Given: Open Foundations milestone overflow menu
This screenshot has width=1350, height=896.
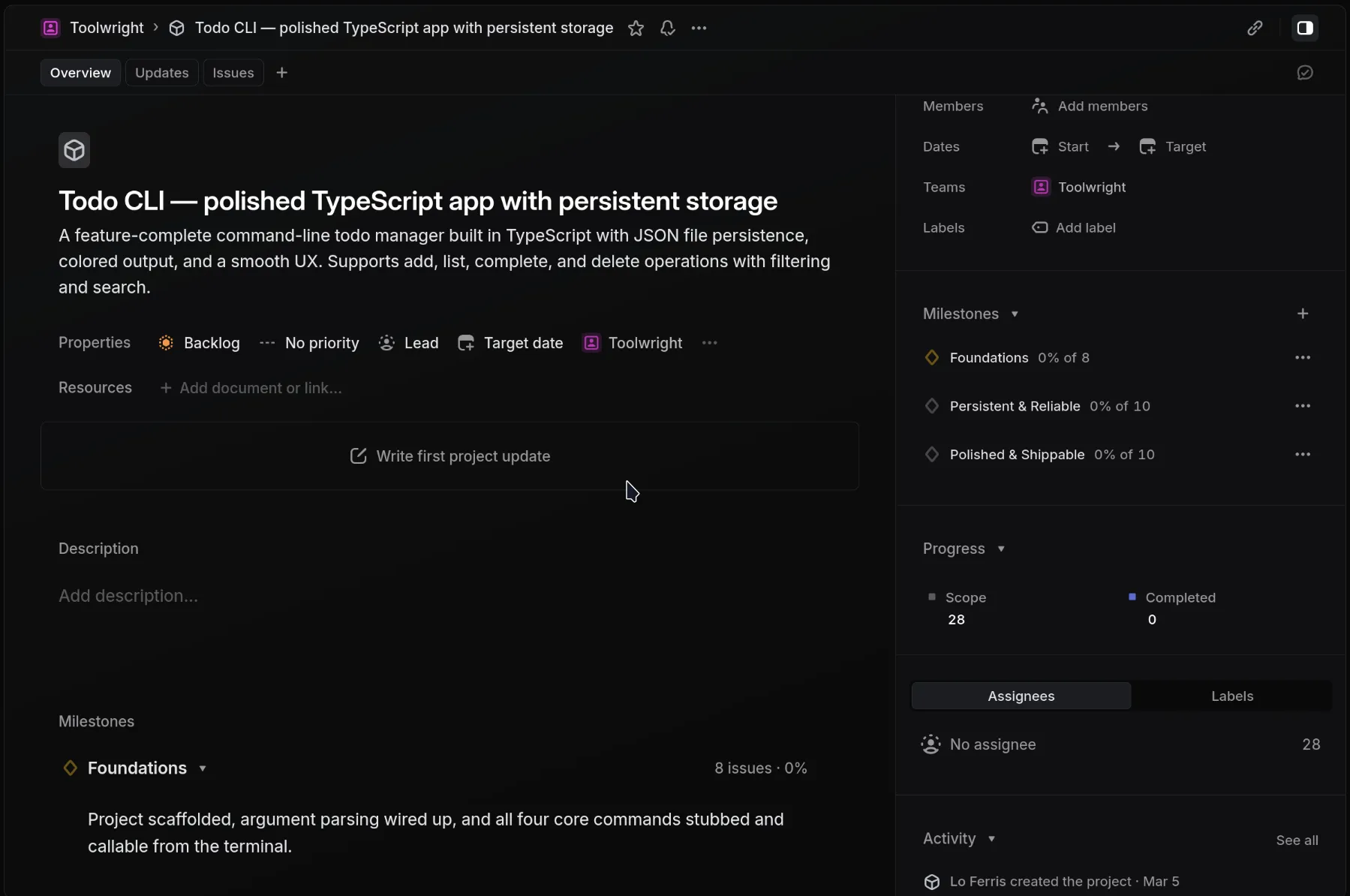Looking at the screenshot, I should [x=1303, y=358].
